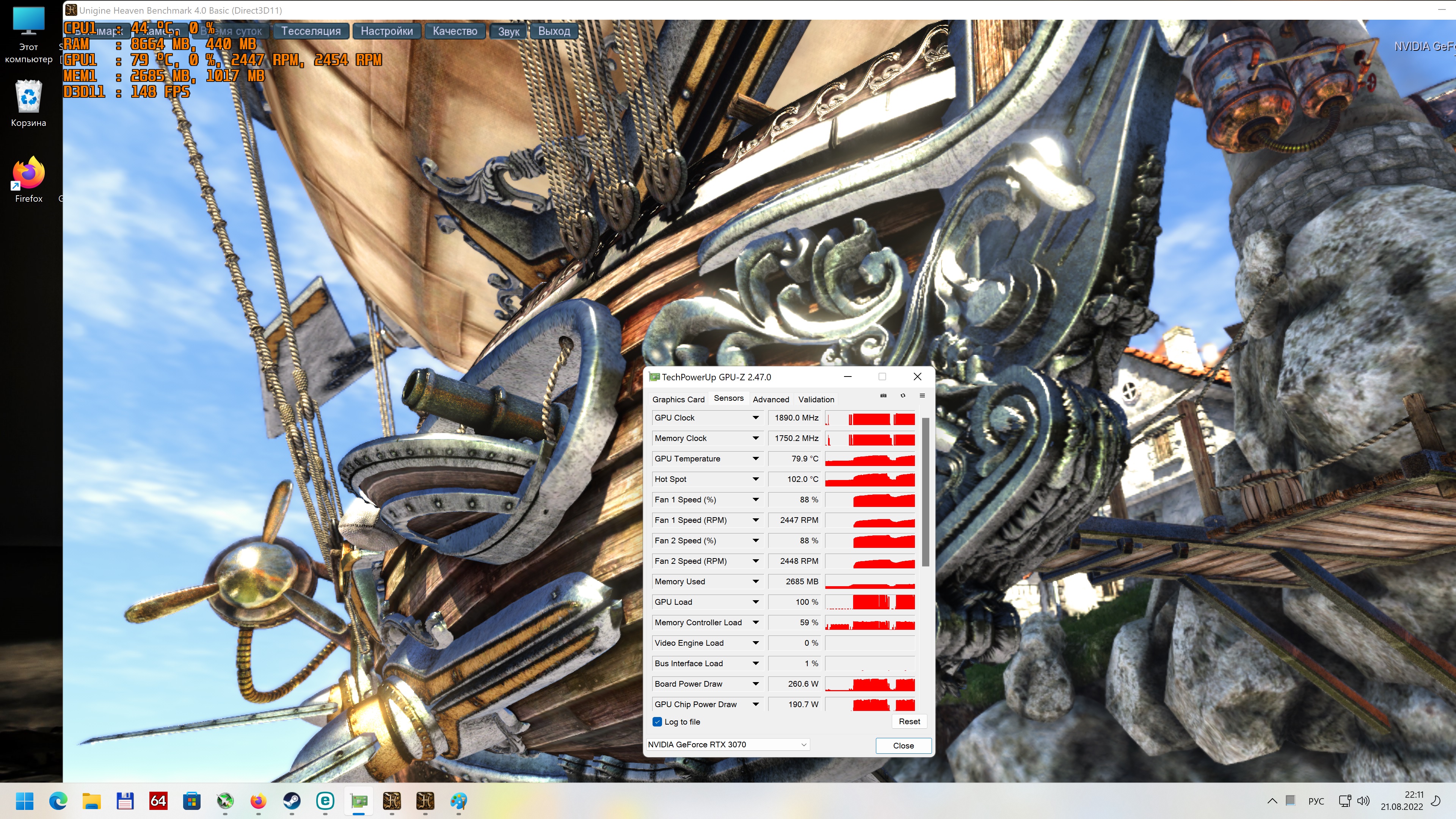
Task: Open MSI Afterburner from the taskbar
Action: [x=225, y=801]
